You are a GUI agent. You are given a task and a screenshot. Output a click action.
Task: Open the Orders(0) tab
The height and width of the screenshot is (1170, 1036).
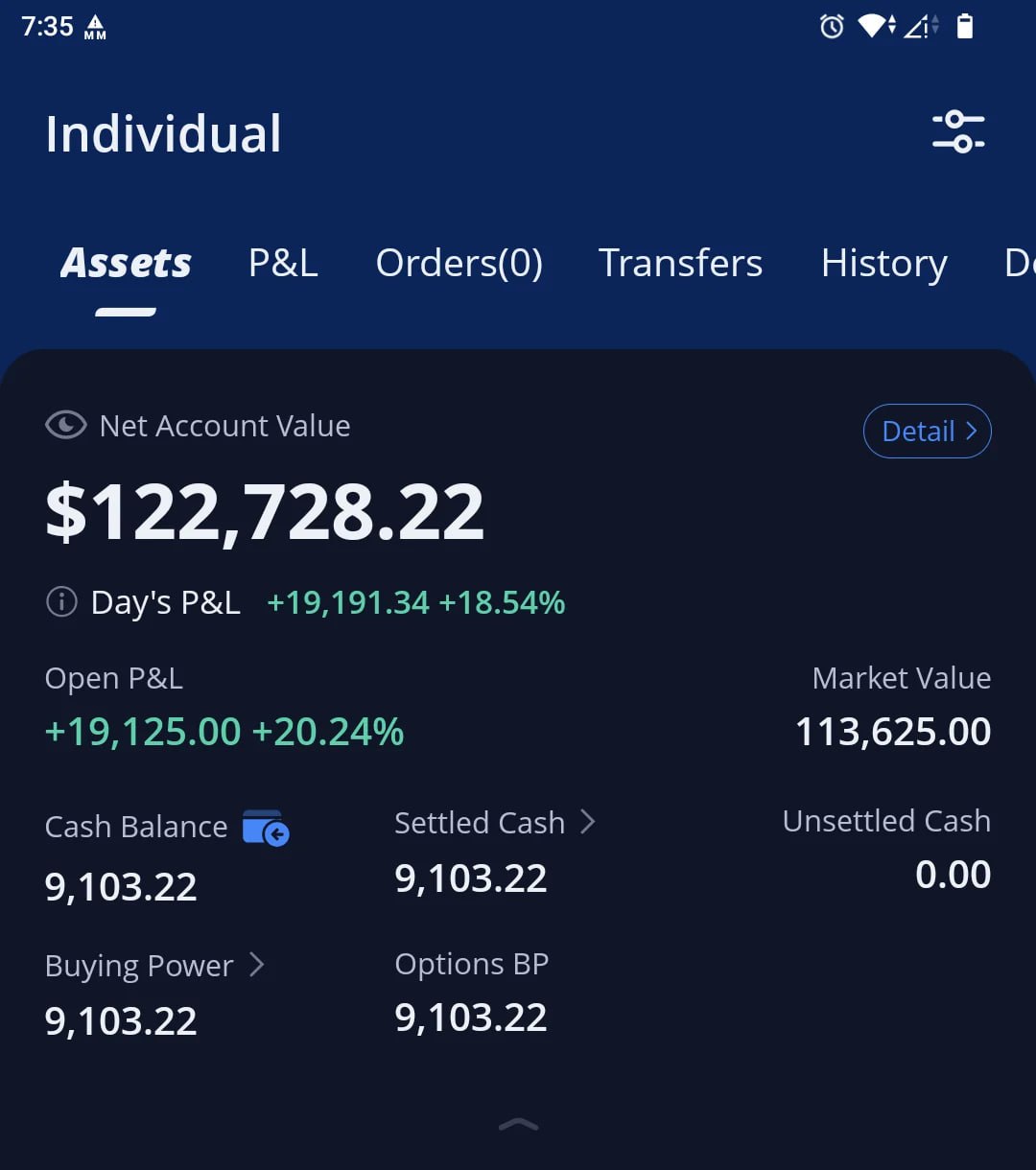tap(459, 263)
